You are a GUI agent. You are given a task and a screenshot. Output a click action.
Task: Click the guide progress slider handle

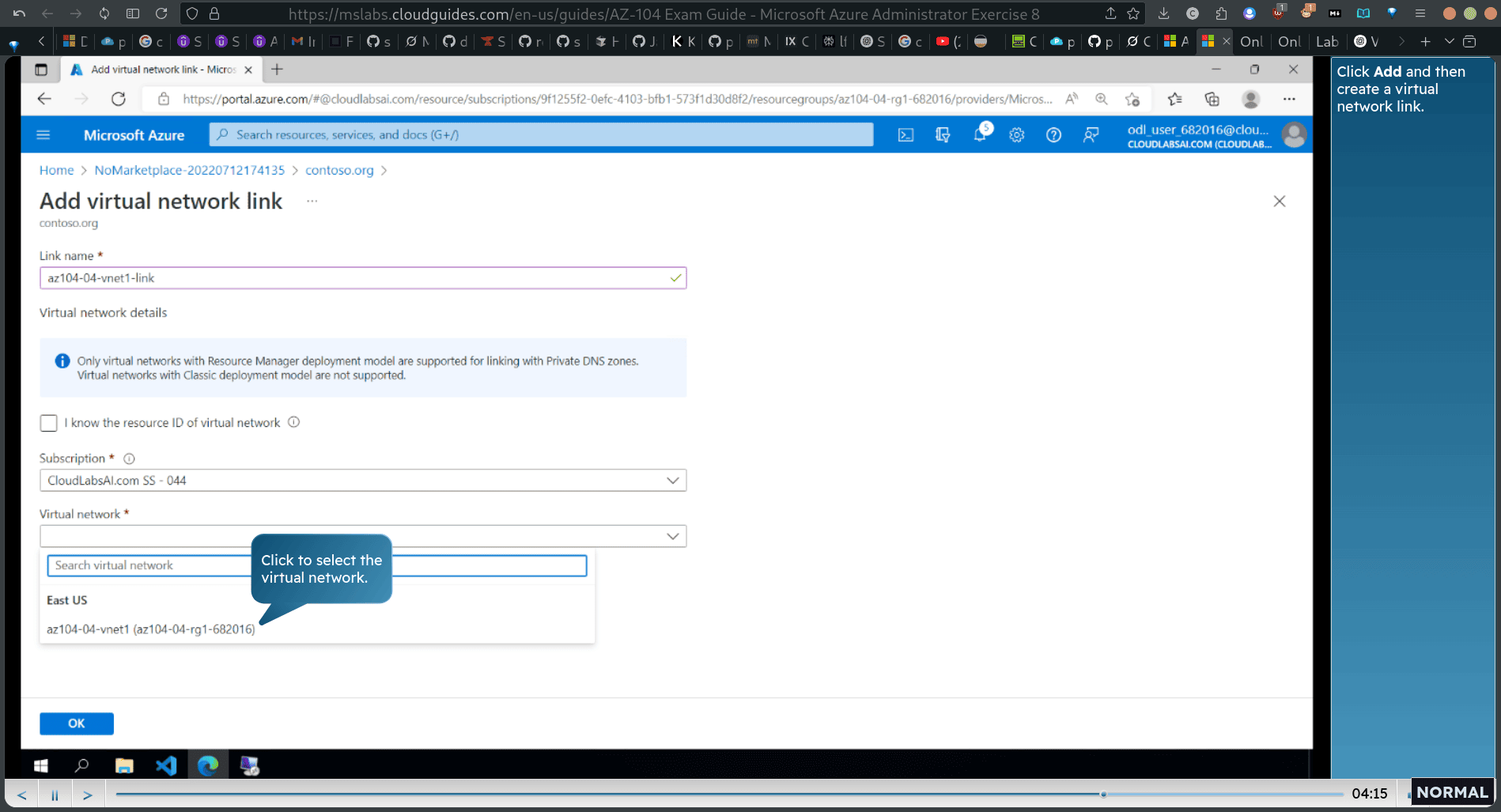1103,794
